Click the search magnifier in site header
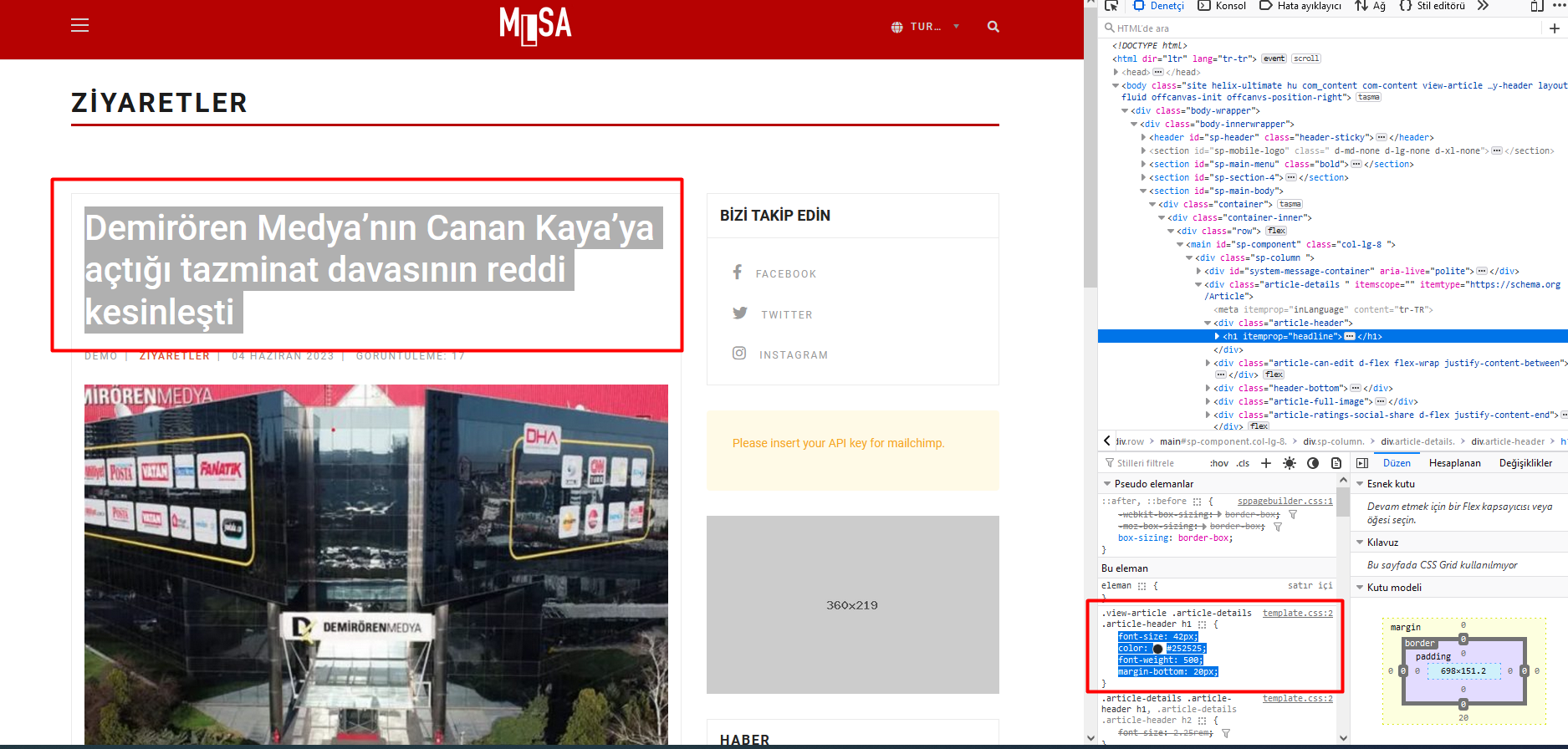This screenshot has width=1568, height=749. [993, 27]
